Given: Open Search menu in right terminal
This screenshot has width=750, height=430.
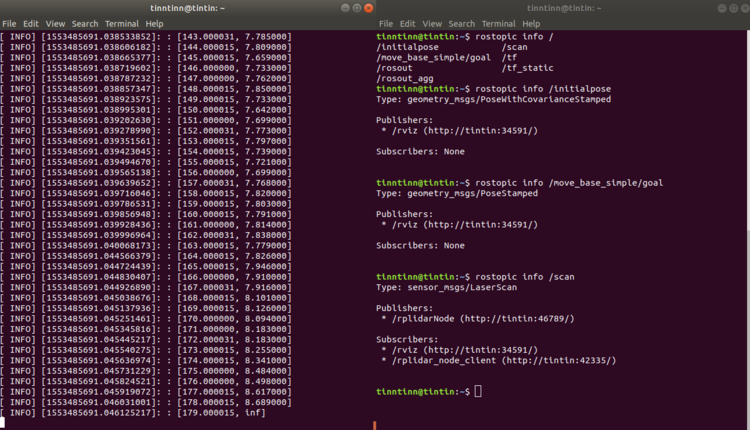Looking at the screenshot, I should (x=462, y=23).
